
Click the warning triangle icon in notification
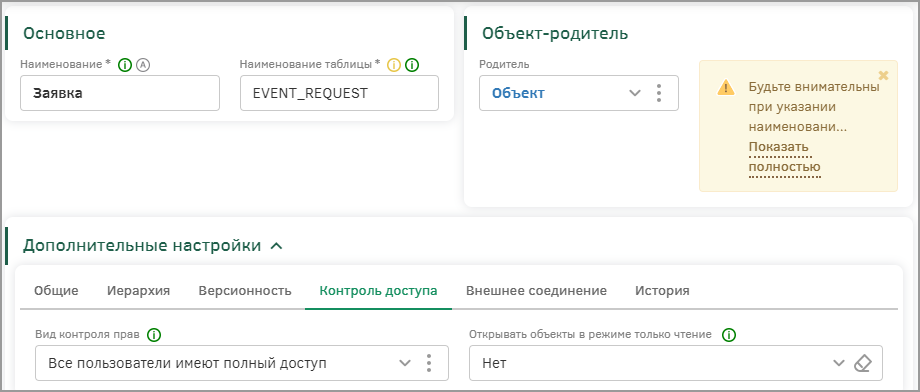tap(726, 88)
